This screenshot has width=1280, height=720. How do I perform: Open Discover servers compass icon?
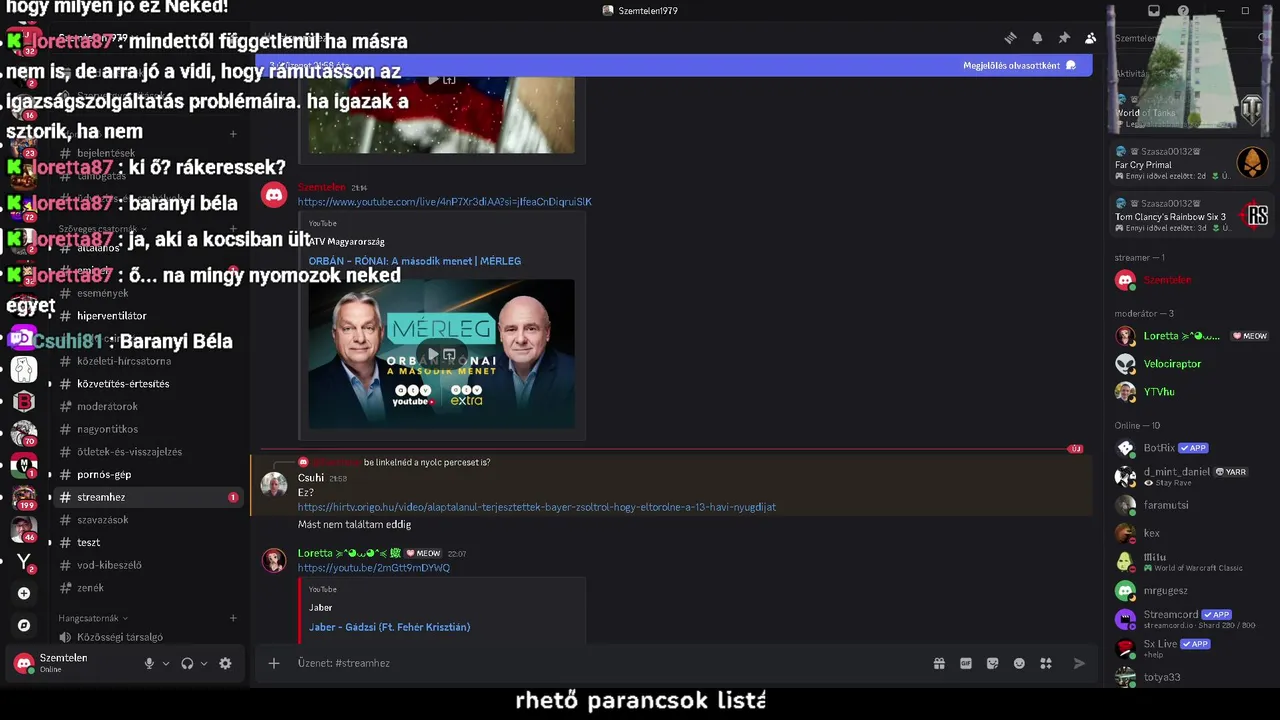point(24,625)
